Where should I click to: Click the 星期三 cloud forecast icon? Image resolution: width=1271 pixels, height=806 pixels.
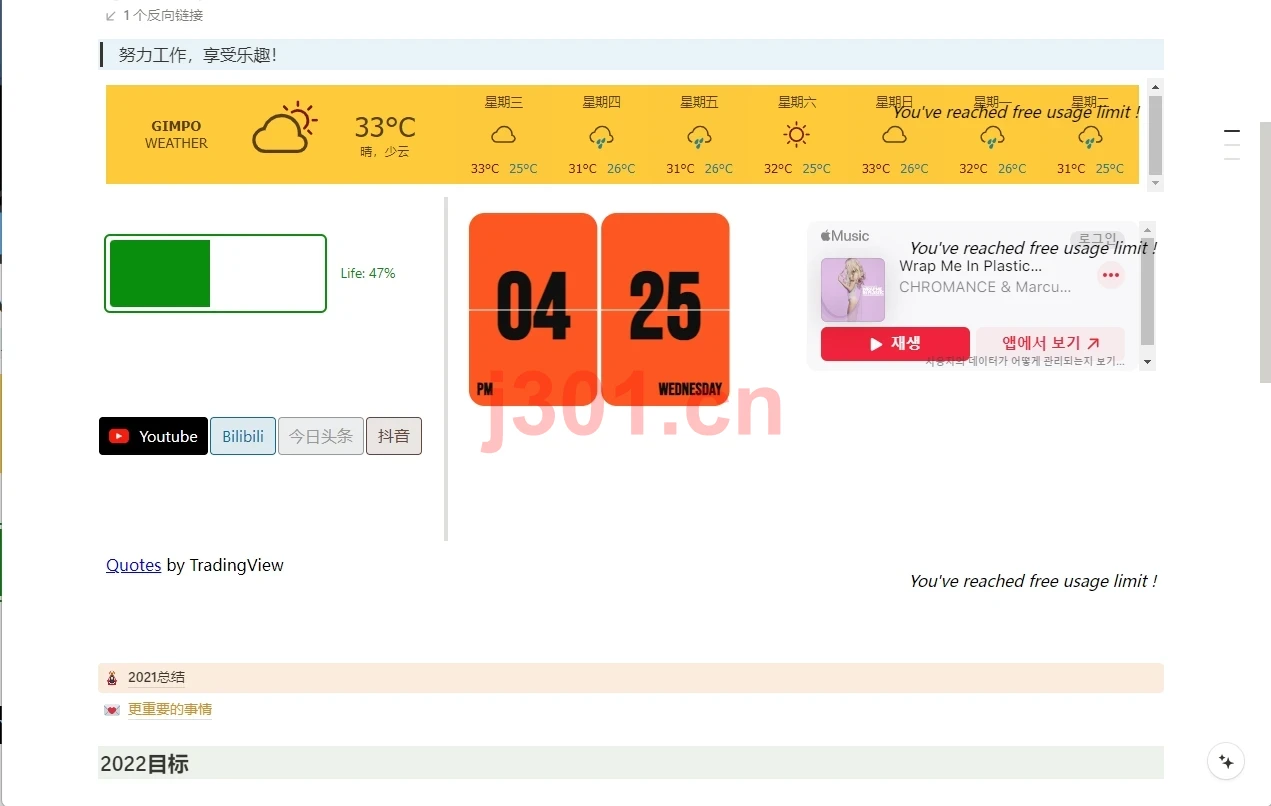click(503, 135)
